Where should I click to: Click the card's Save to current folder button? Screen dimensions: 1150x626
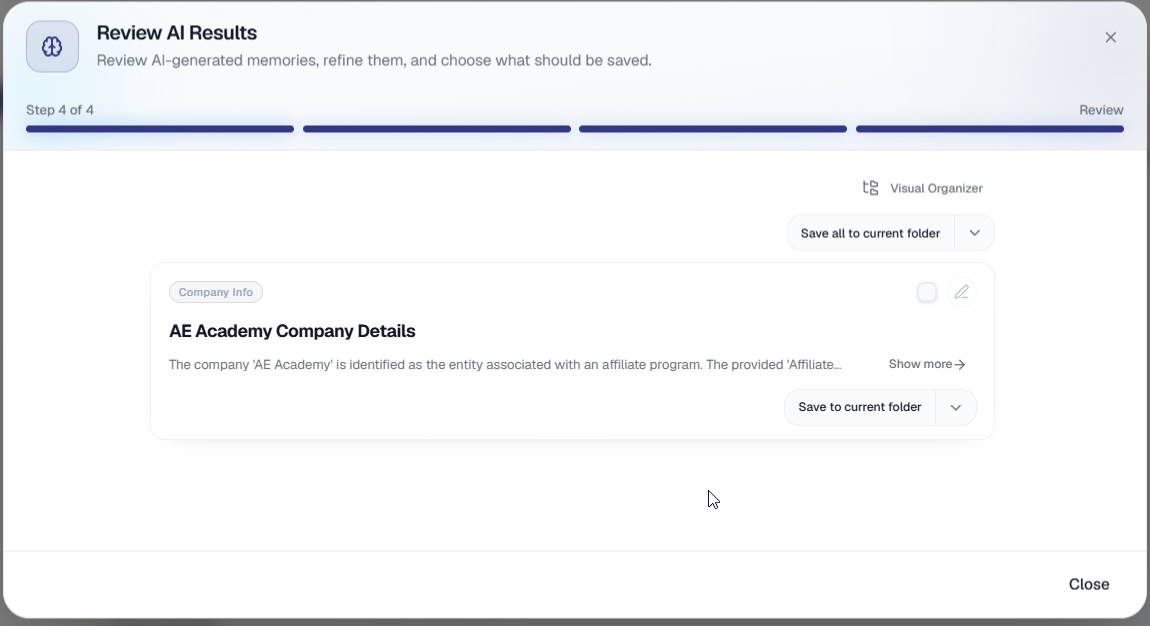coord(860,408)
